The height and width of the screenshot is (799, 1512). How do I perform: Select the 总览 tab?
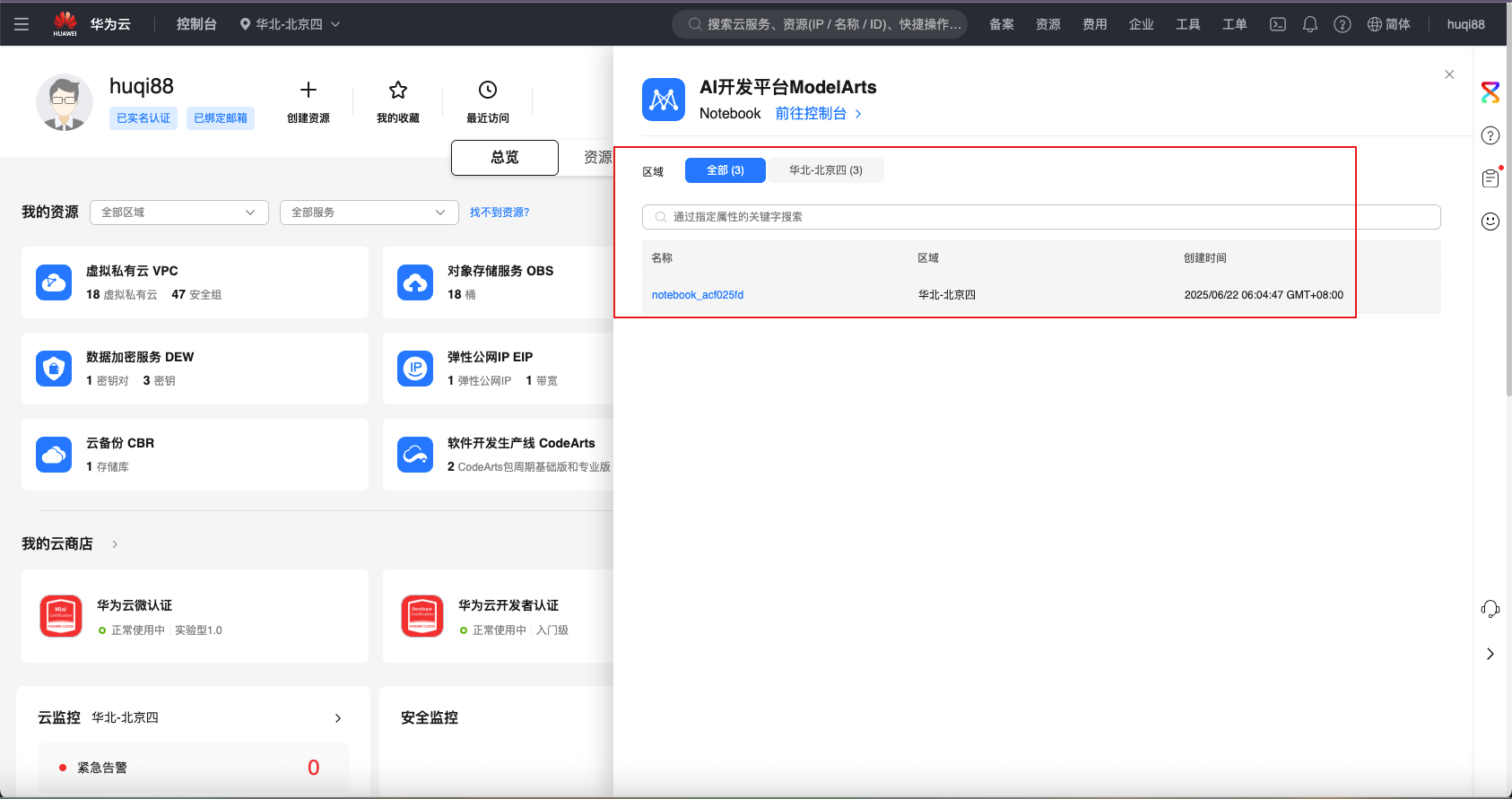pos(505,158)
